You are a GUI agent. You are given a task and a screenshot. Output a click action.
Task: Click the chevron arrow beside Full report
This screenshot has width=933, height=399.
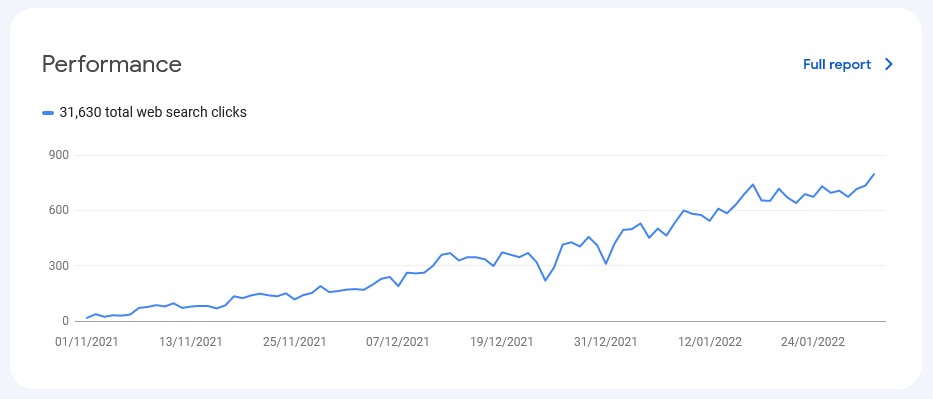(889, 64)
